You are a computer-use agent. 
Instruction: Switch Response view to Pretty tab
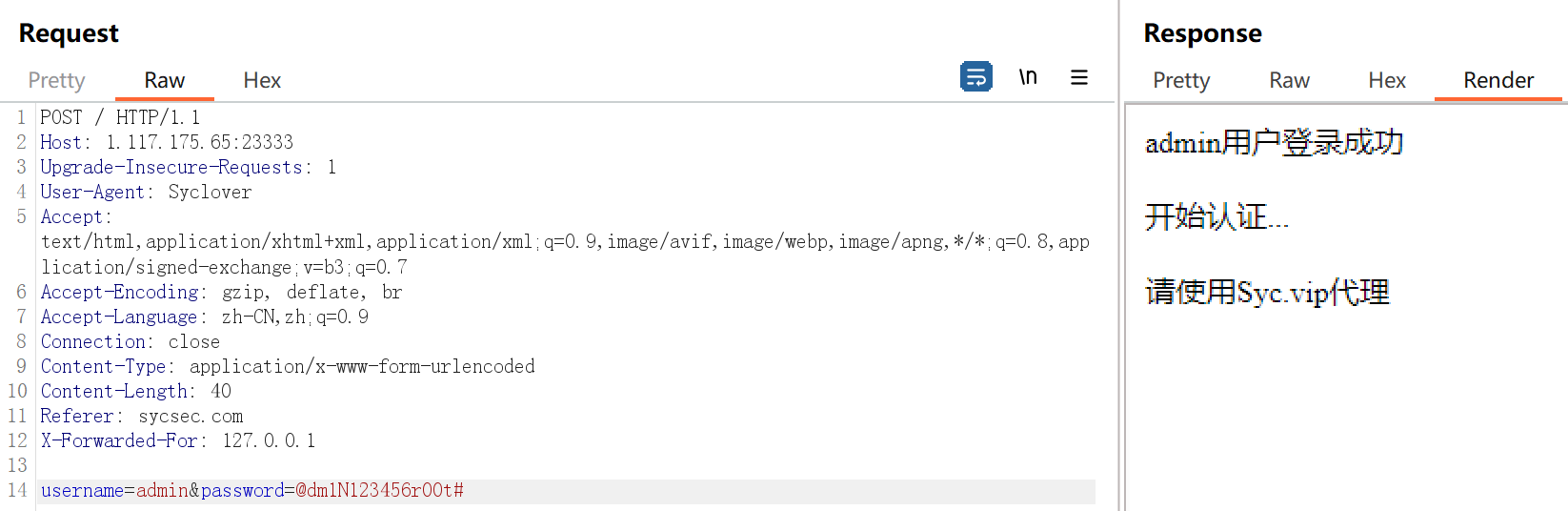click(1180, 80)
